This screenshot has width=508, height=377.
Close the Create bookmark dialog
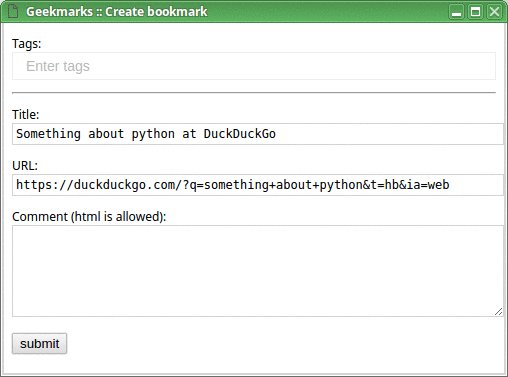494,12
